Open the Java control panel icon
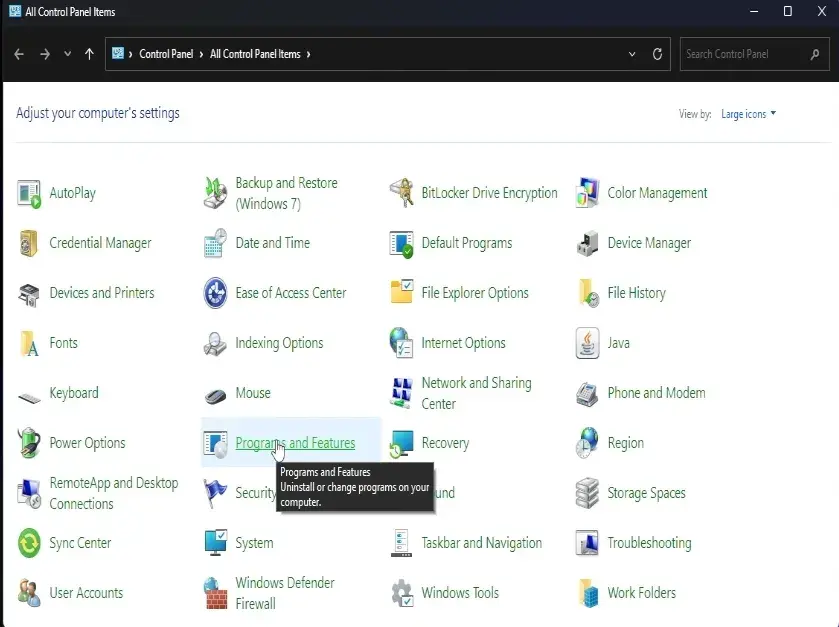The height and width of the screenshot is (627, 839). (588, 343)
